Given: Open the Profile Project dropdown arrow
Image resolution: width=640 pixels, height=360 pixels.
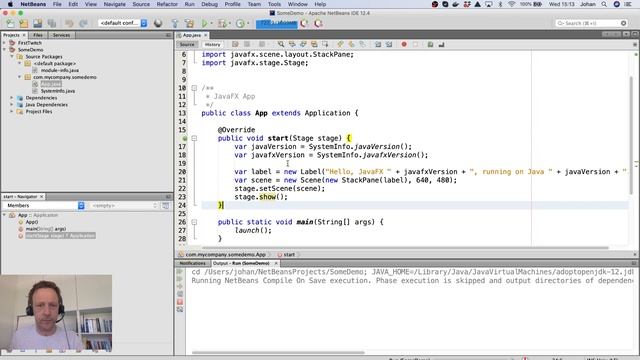Looking at the screenshot, I should tap(248, 23).
